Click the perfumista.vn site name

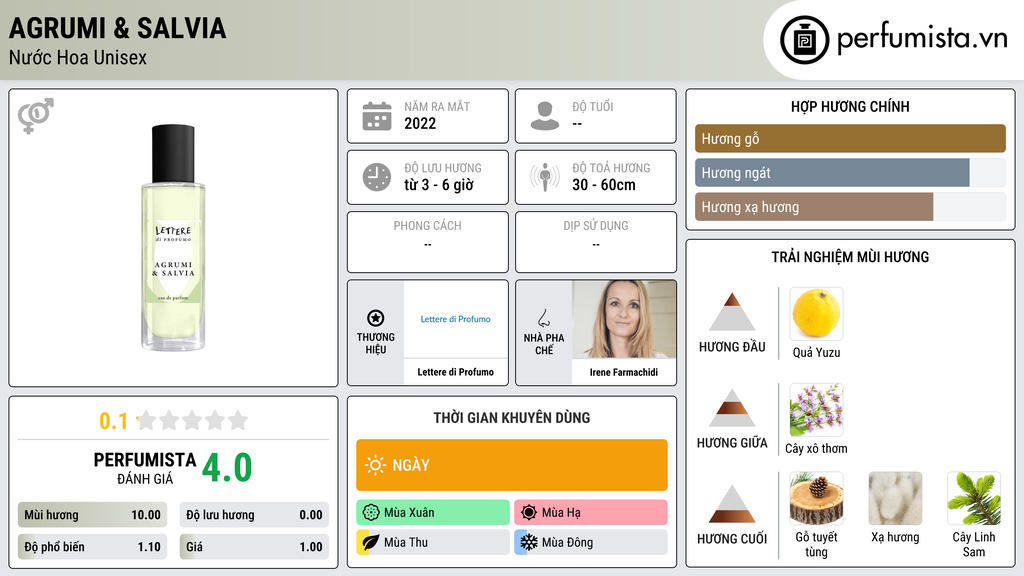[x=922, y=39]
